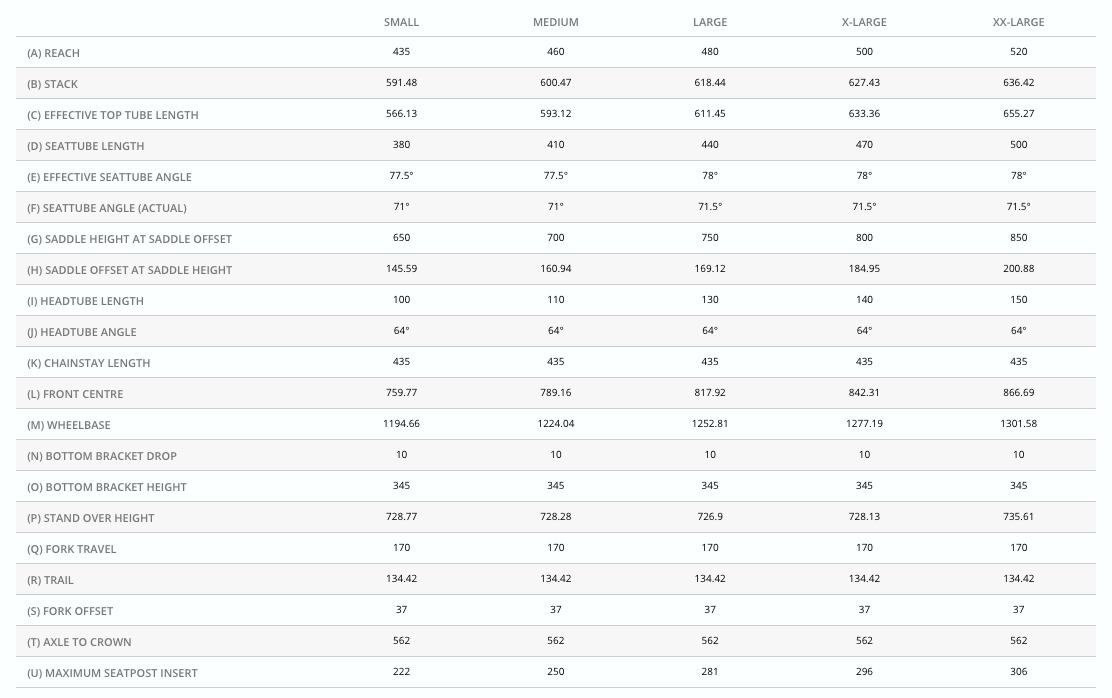Screen dimensions: 1112x698
Task: Click the XX-Large stand over height 735.61
Action: [x=1018, y=517]
